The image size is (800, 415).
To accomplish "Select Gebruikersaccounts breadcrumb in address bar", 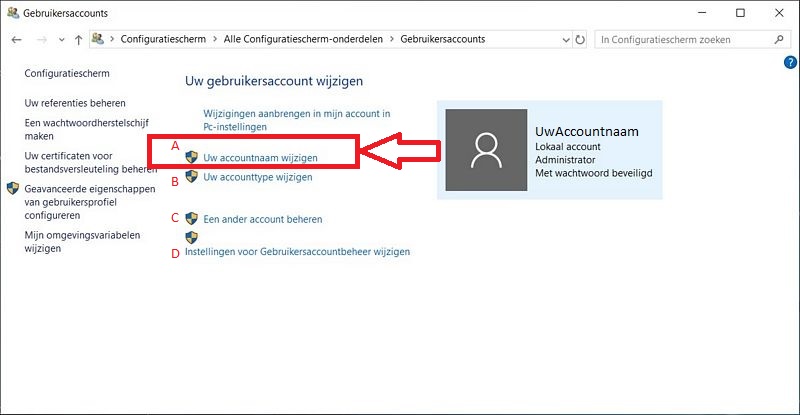I will point(443,39).
